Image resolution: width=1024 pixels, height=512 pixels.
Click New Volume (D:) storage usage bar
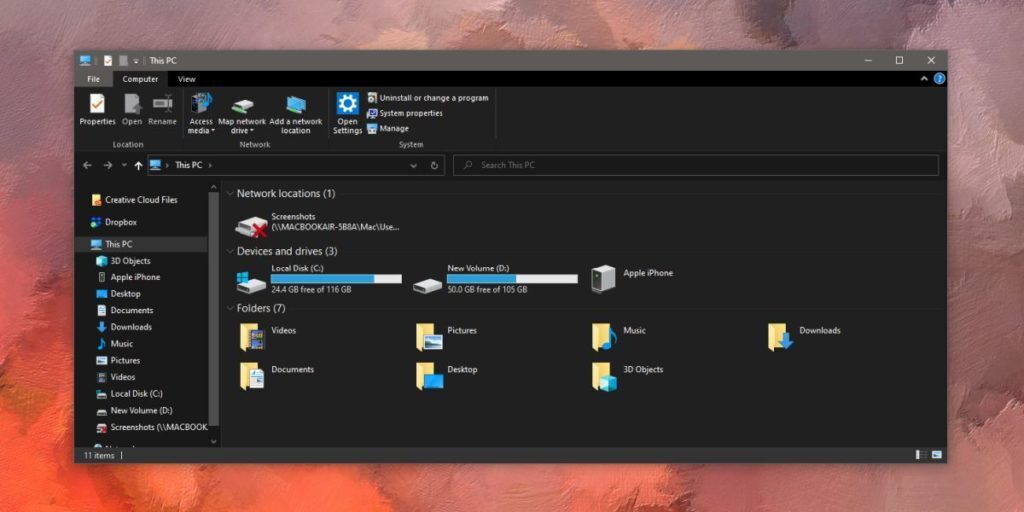tap(512, 279)
